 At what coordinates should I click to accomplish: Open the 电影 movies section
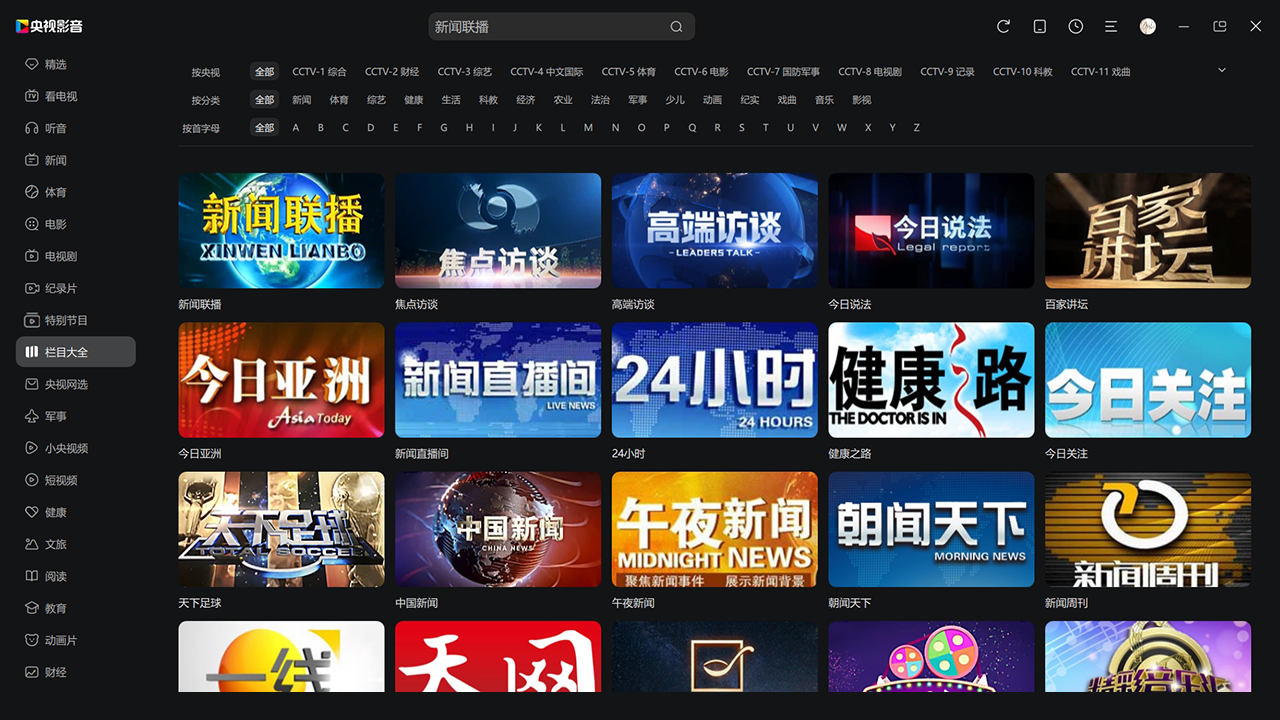pos(60,224)
